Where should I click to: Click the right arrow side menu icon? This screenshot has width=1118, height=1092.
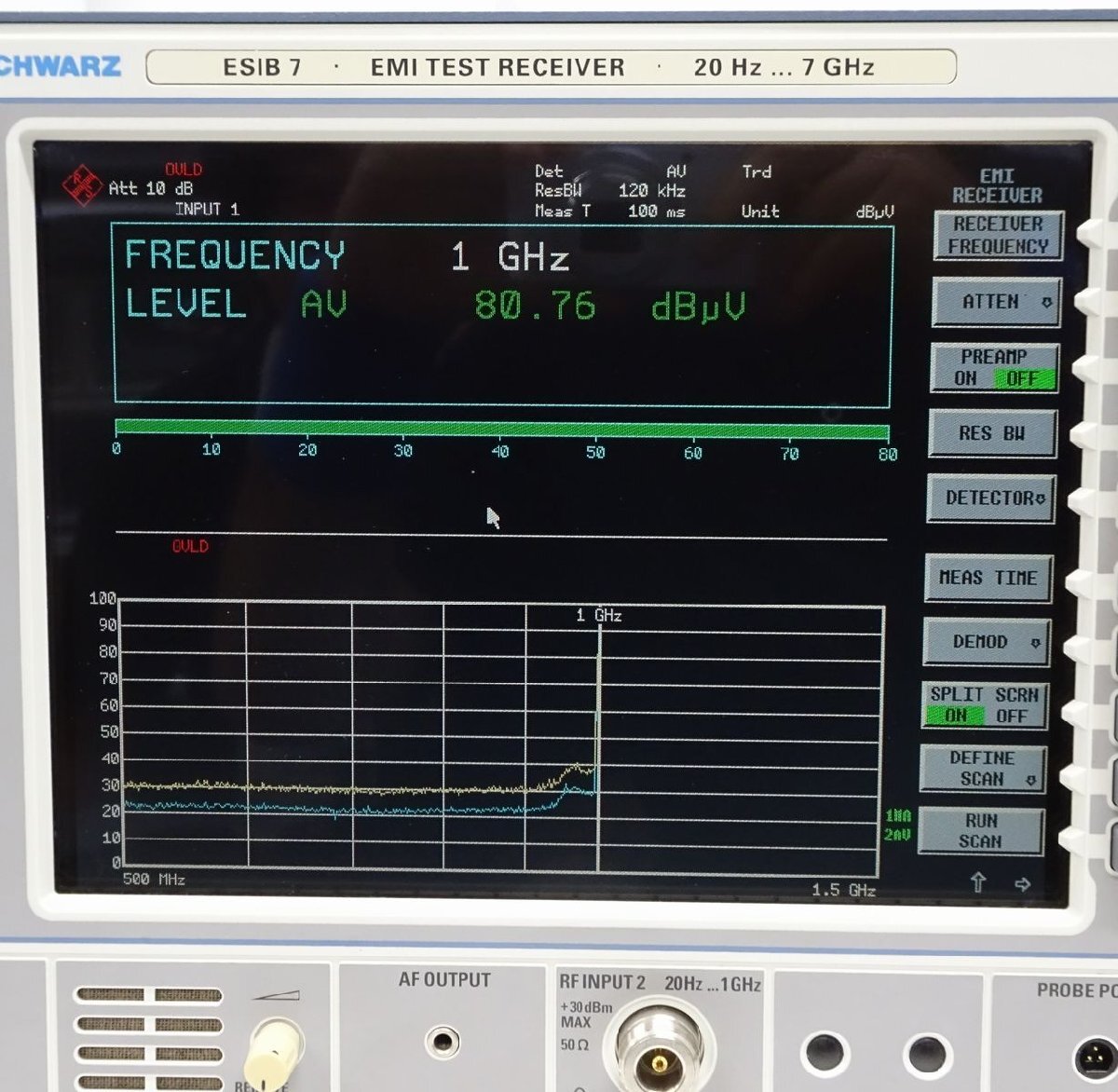coord(1022,883)
